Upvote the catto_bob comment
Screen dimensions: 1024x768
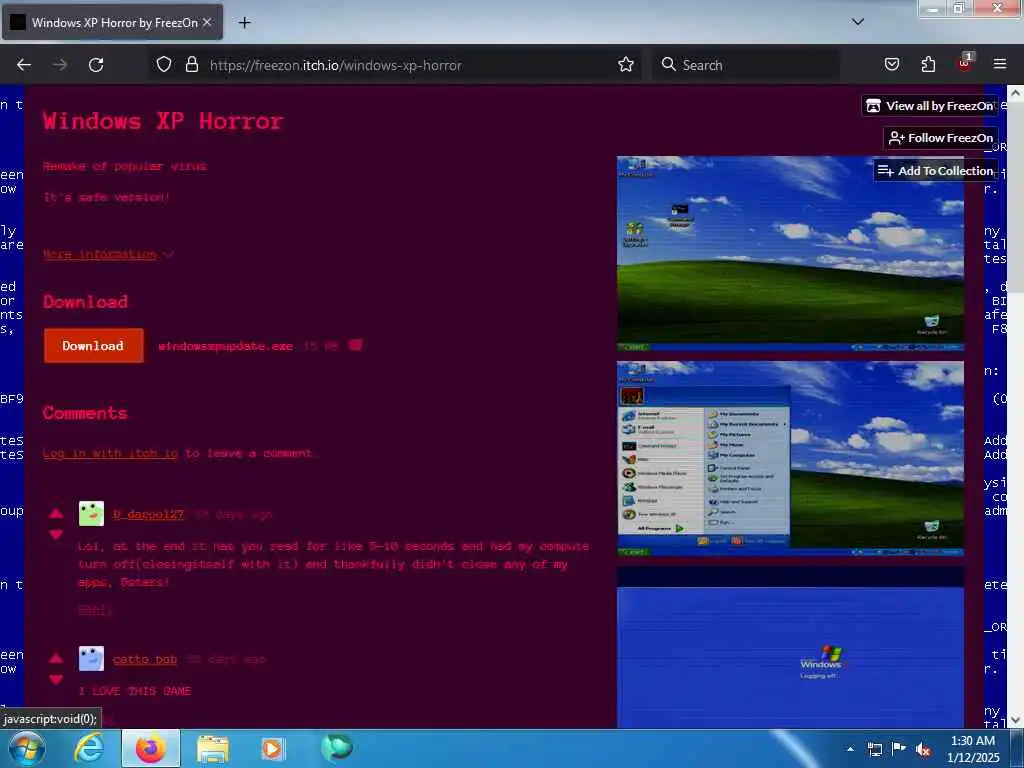tap(56, 658)
